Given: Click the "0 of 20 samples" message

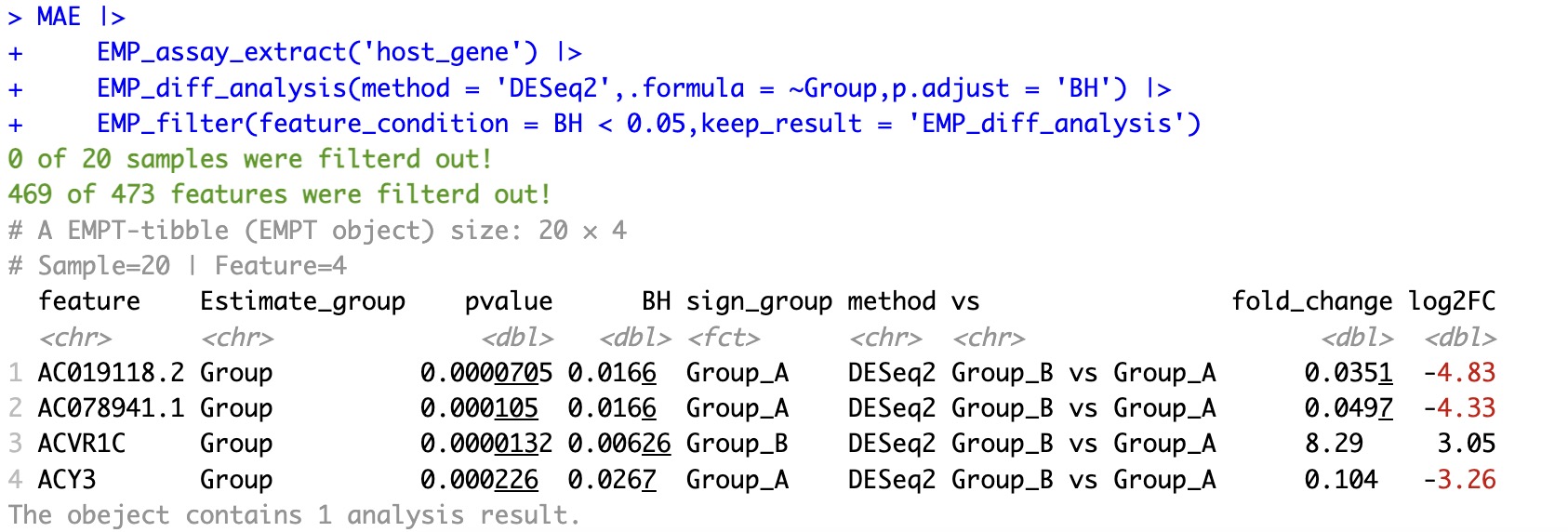Looking at the screenshot, I should (249, 159).
